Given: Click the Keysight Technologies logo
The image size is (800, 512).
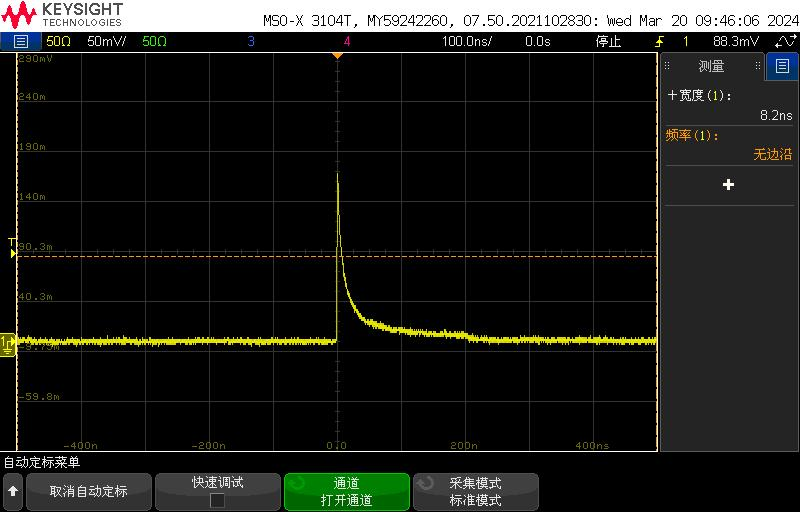Looking at the screenshot, I should pos(62,15).
